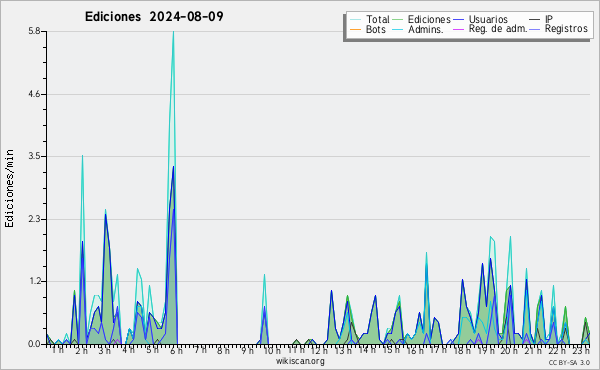Click the y-axis value 5.8
Viewport: 600px width, 370px height.
pos(34,31)
